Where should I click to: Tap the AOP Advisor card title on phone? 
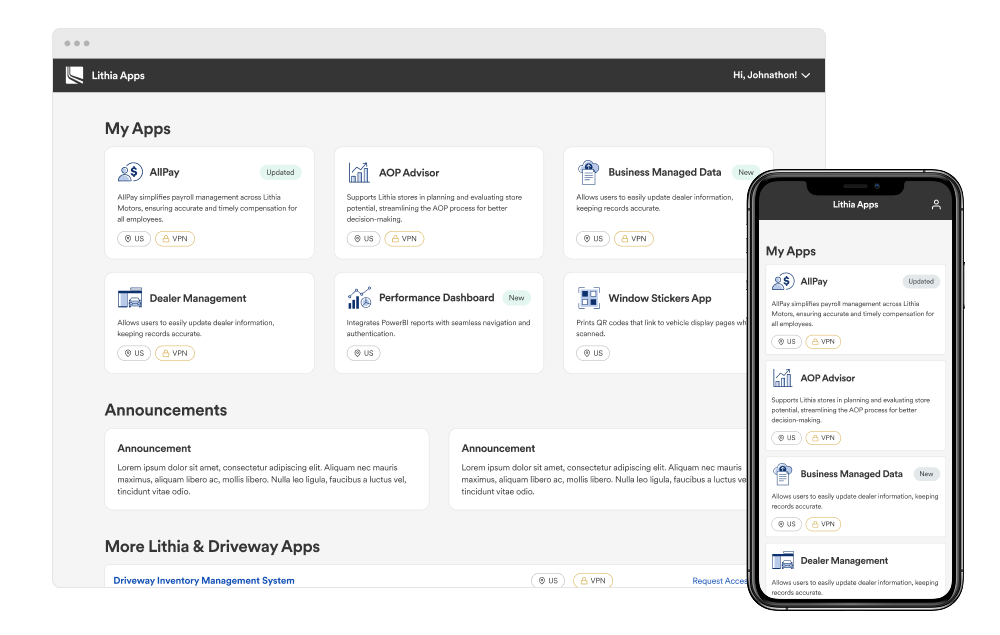click(x=828, y=378)
